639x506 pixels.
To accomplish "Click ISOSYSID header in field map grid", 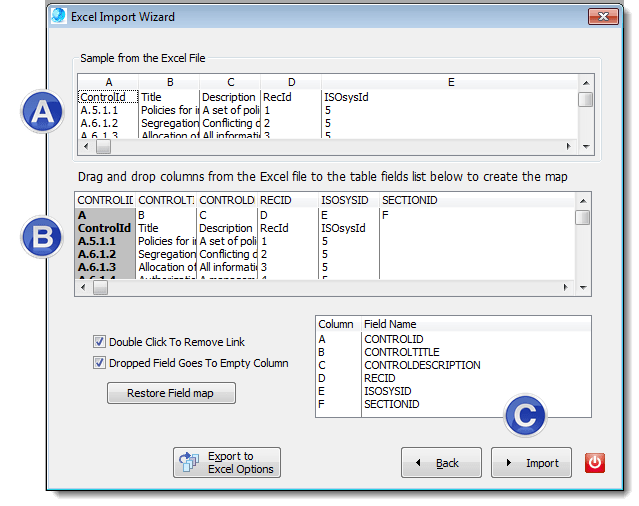I will click(349, 200).
